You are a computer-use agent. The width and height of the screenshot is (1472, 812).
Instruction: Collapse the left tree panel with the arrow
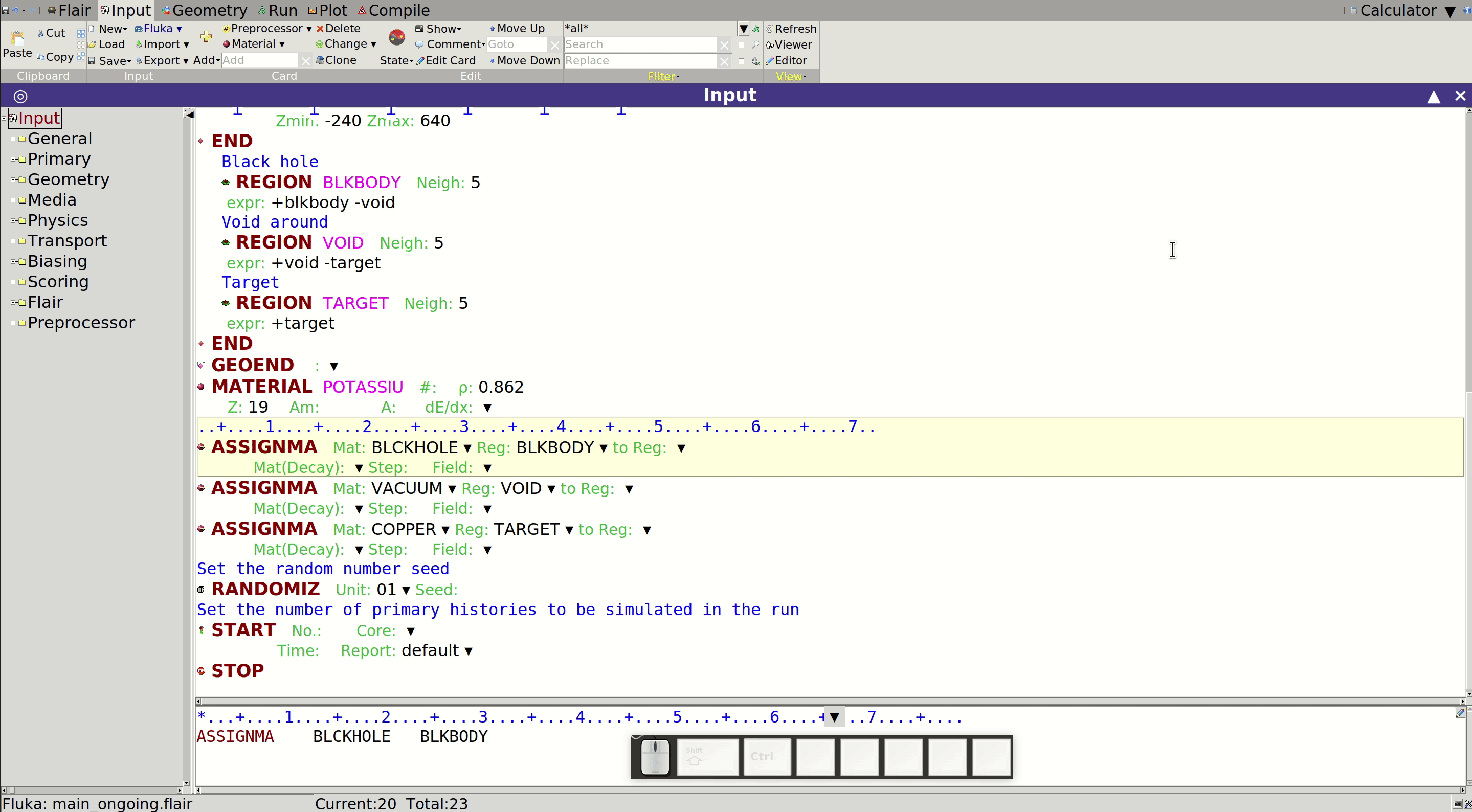(x=190, y=115)
